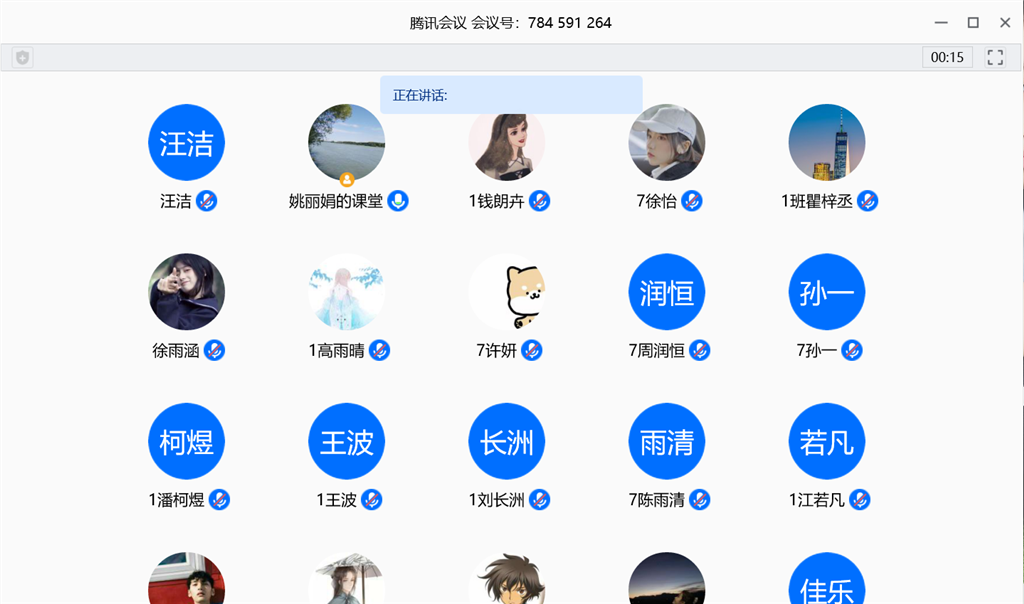Click the muted mic icon beside 汪洁
This screenshot has height=604, width=1024.
point(206,201)
